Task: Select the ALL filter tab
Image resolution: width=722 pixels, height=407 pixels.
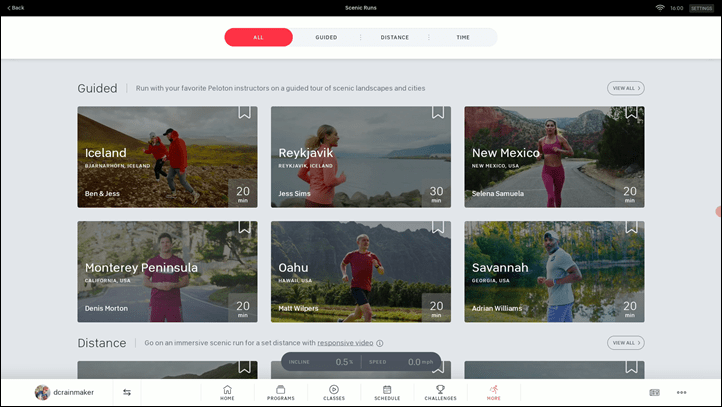Action: tap(258, 37)
